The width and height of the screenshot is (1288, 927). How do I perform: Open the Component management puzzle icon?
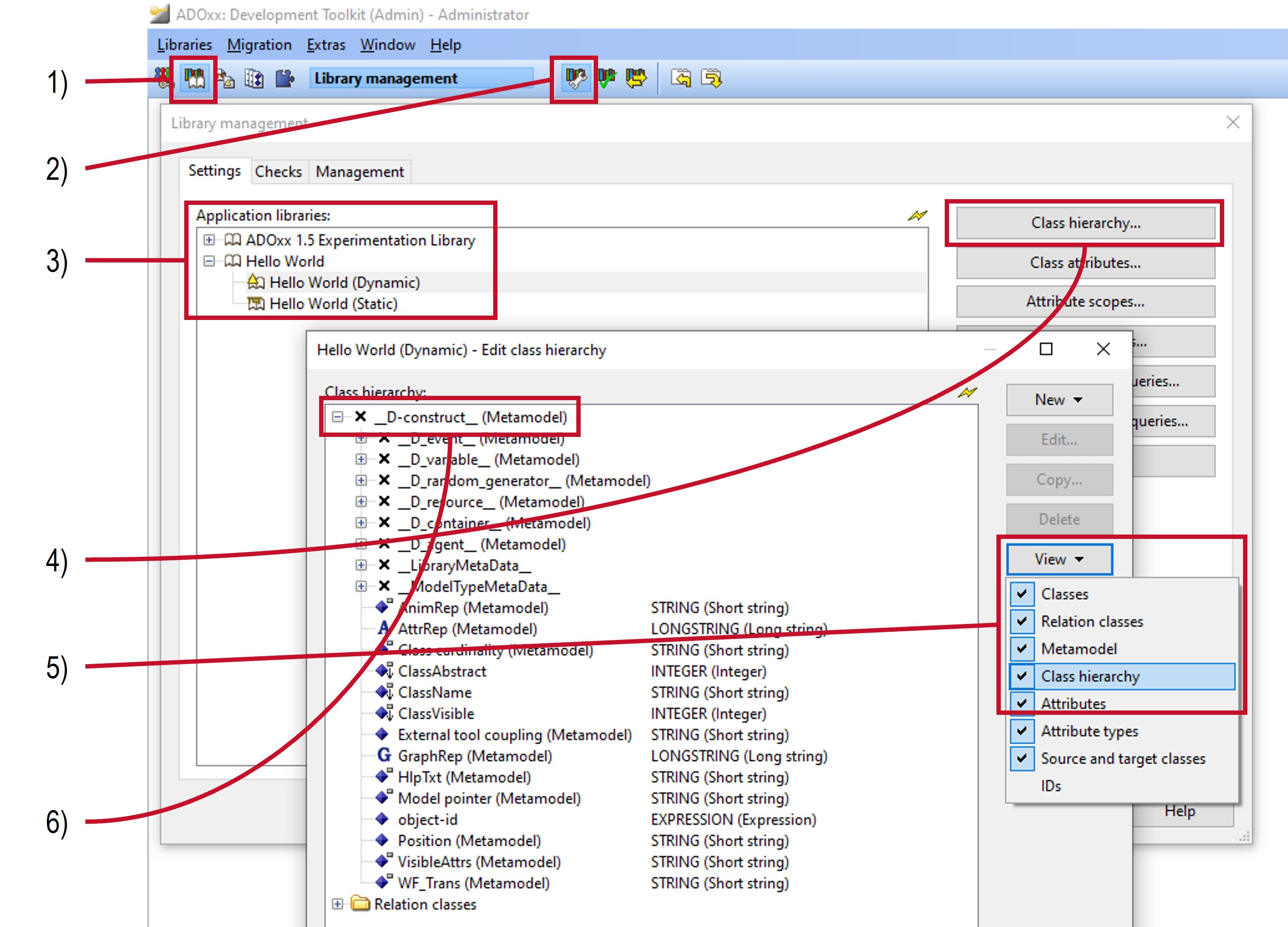pos(284,78)
